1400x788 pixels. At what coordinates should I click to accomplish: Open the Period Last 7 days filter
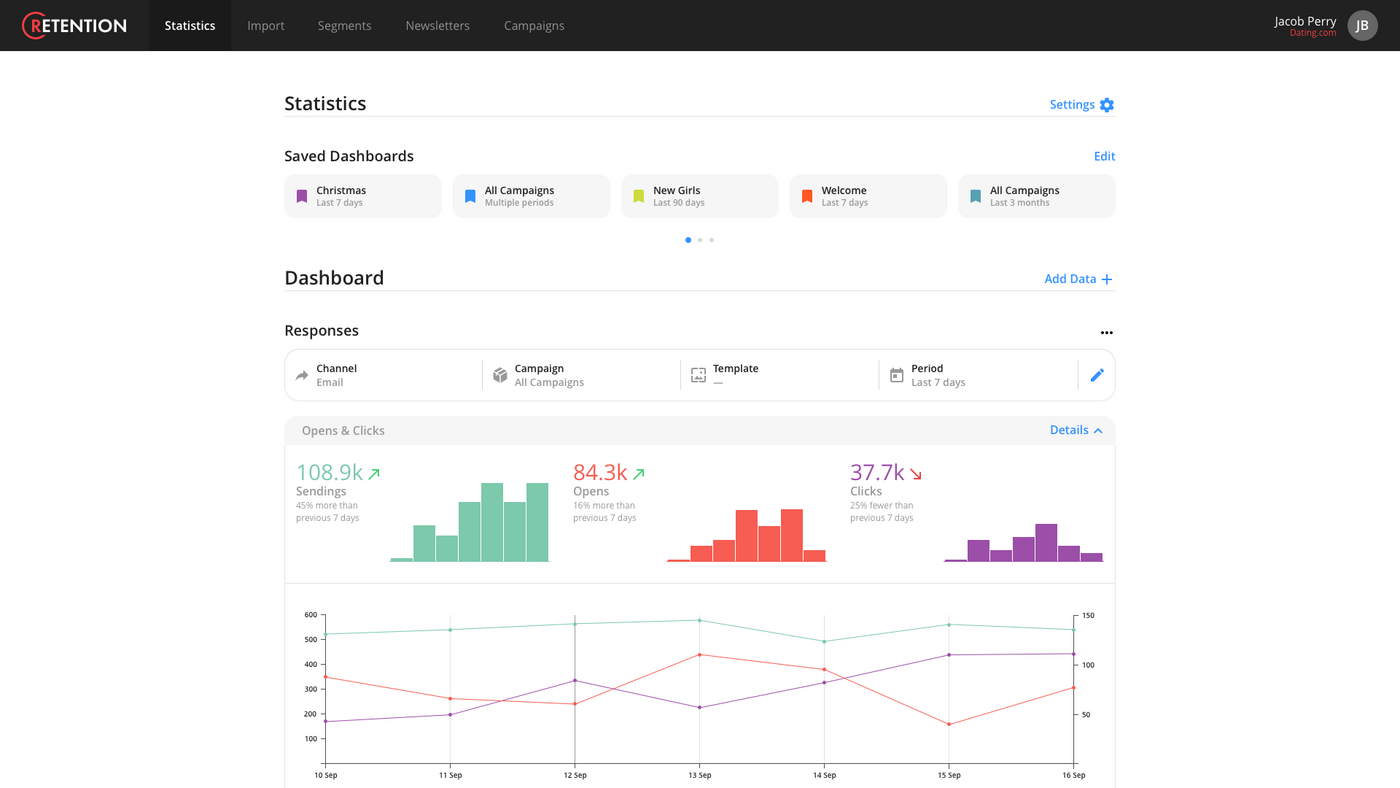978,375
